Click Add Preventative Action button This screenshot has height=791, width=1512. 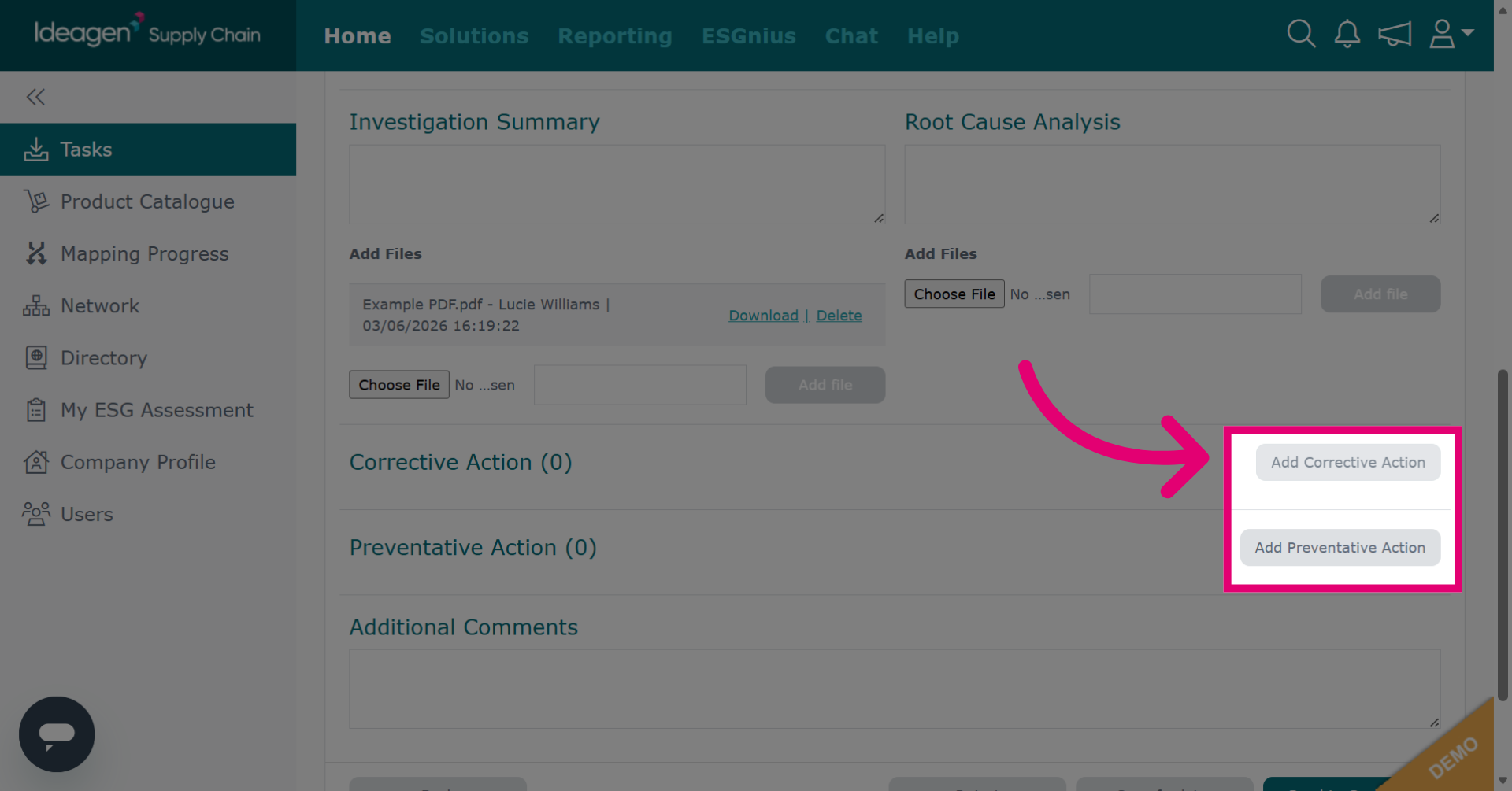pyautogui.click(x=1340, y=547)
